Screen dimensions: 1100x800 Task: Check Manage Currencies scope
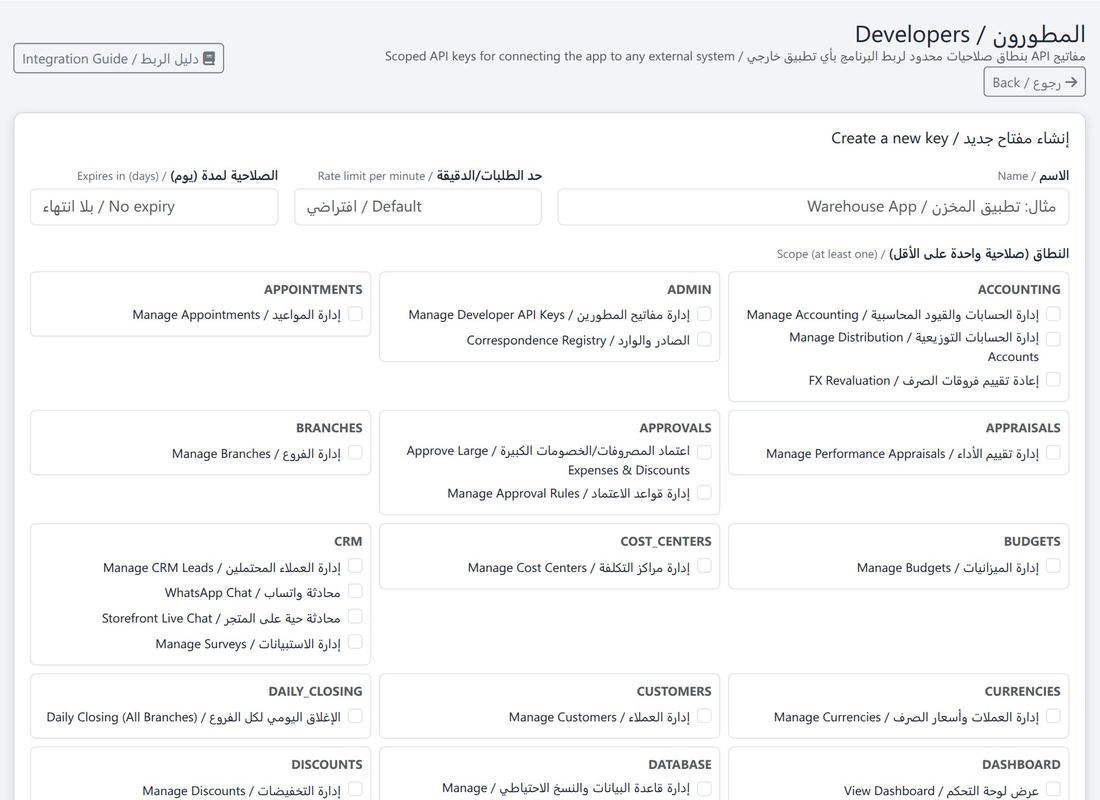(1053, 716)
